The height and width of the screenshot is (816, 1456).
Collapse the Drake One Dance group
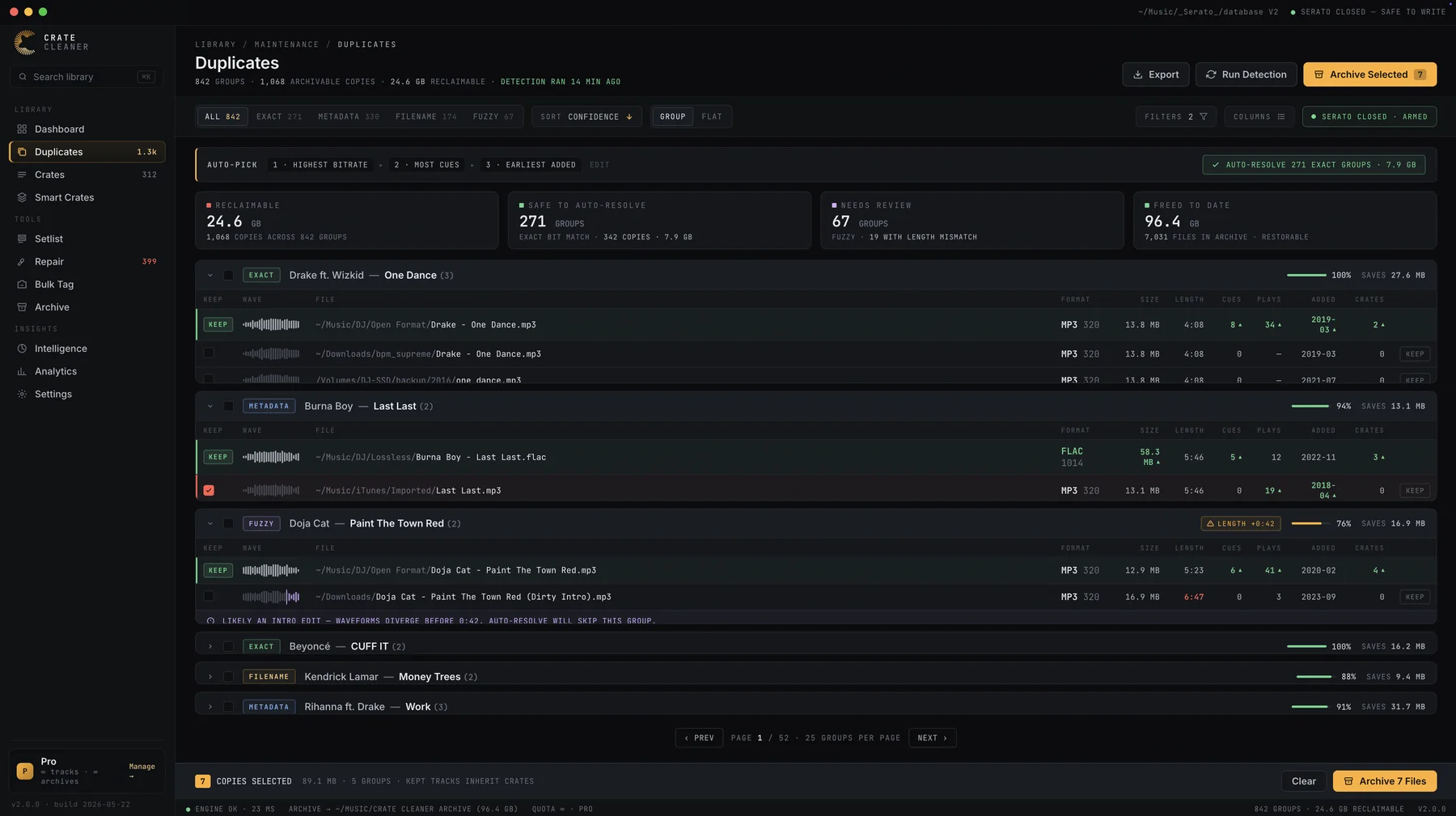[x=210, y=275]
